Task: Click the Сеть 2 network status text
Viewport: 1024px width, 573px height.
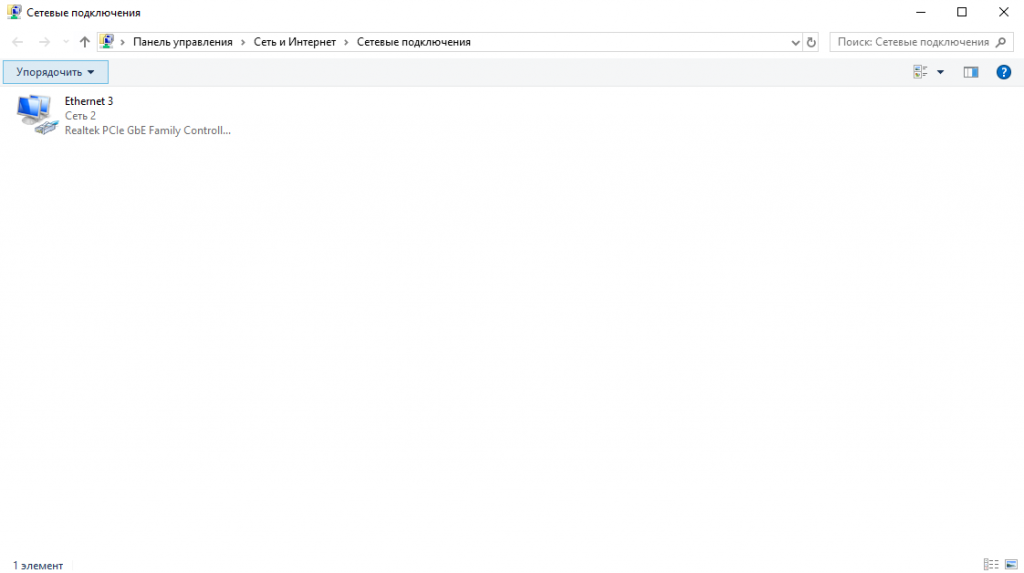Action: click(x=80, y=116)
